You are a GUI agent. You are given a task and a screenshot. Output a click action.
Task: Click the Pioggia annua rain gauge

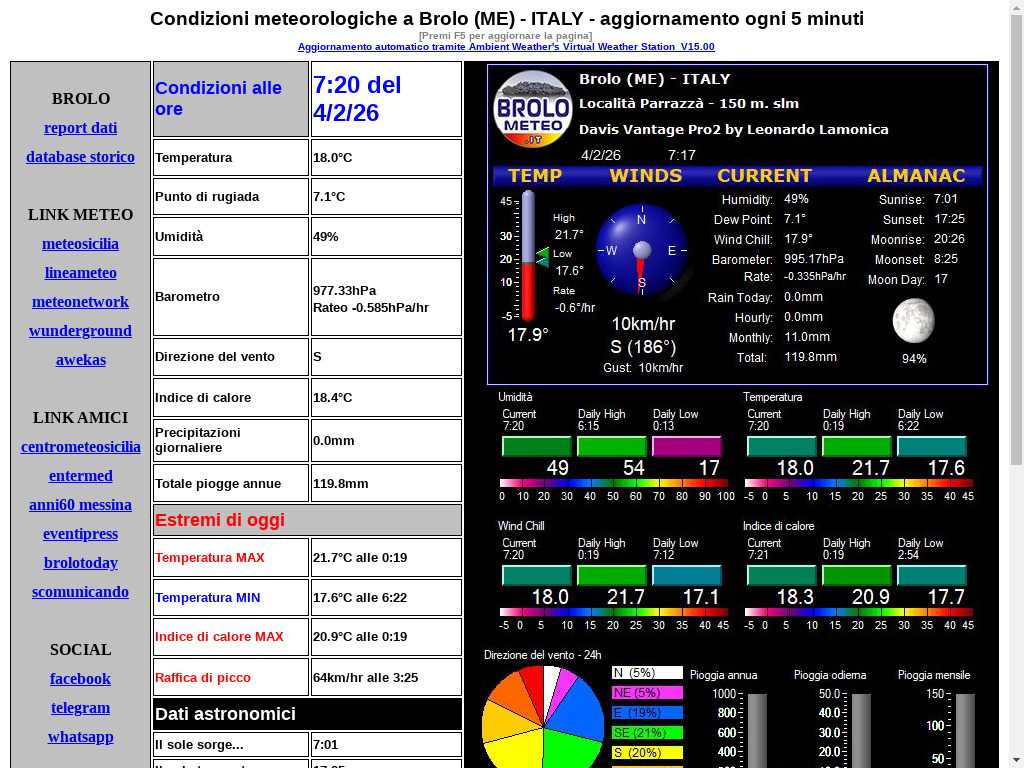click(x=756, y=730)
